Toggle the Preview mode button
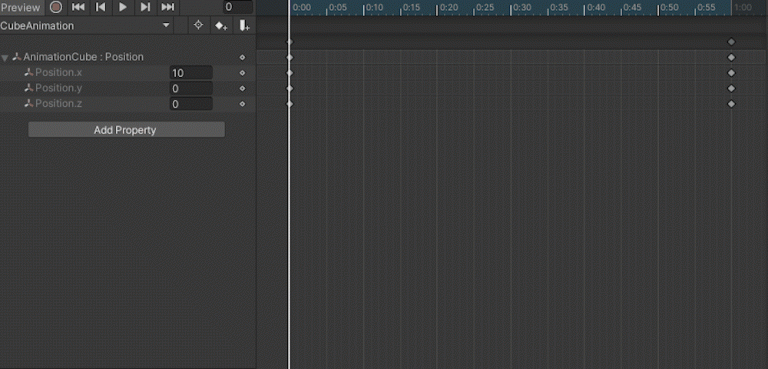Screen dimensions: 768x369 21,7
